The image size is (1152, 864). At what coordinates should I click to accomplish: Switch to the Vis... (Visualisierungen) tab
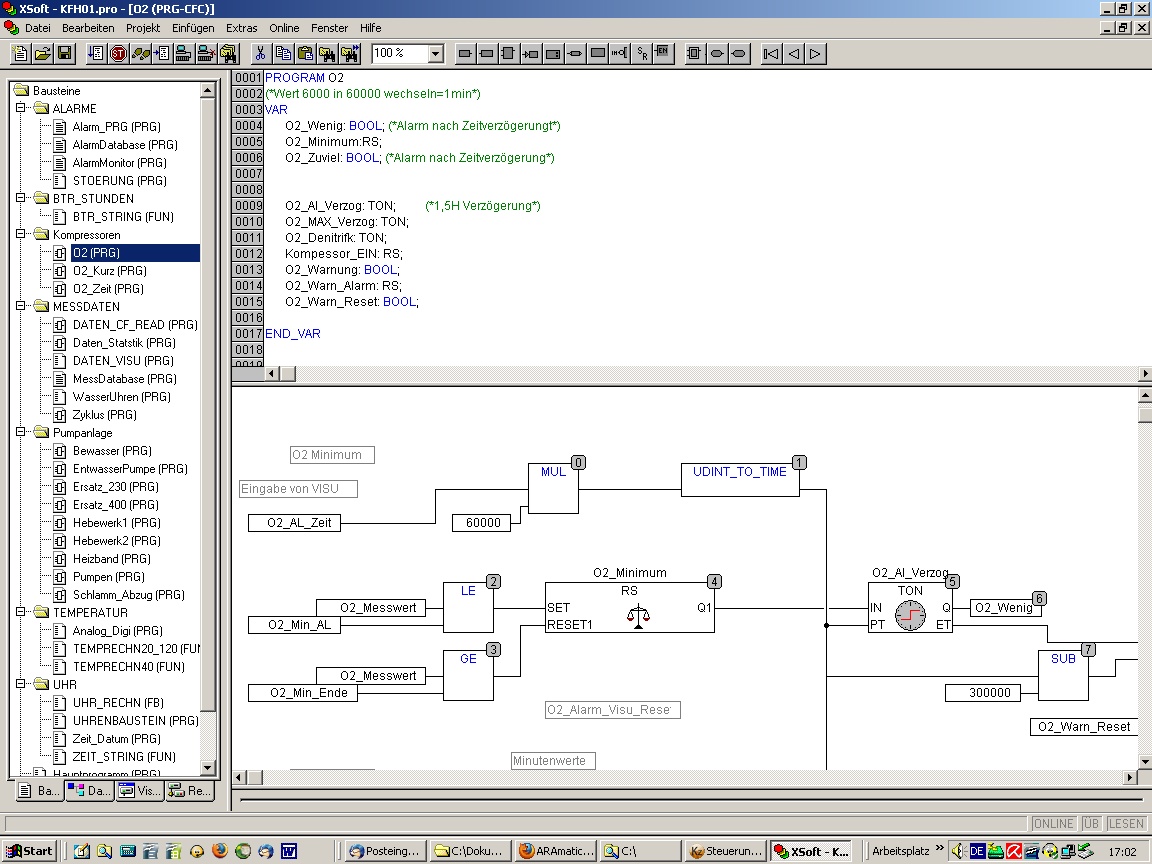pyautogui.click(x=140, y=791)
